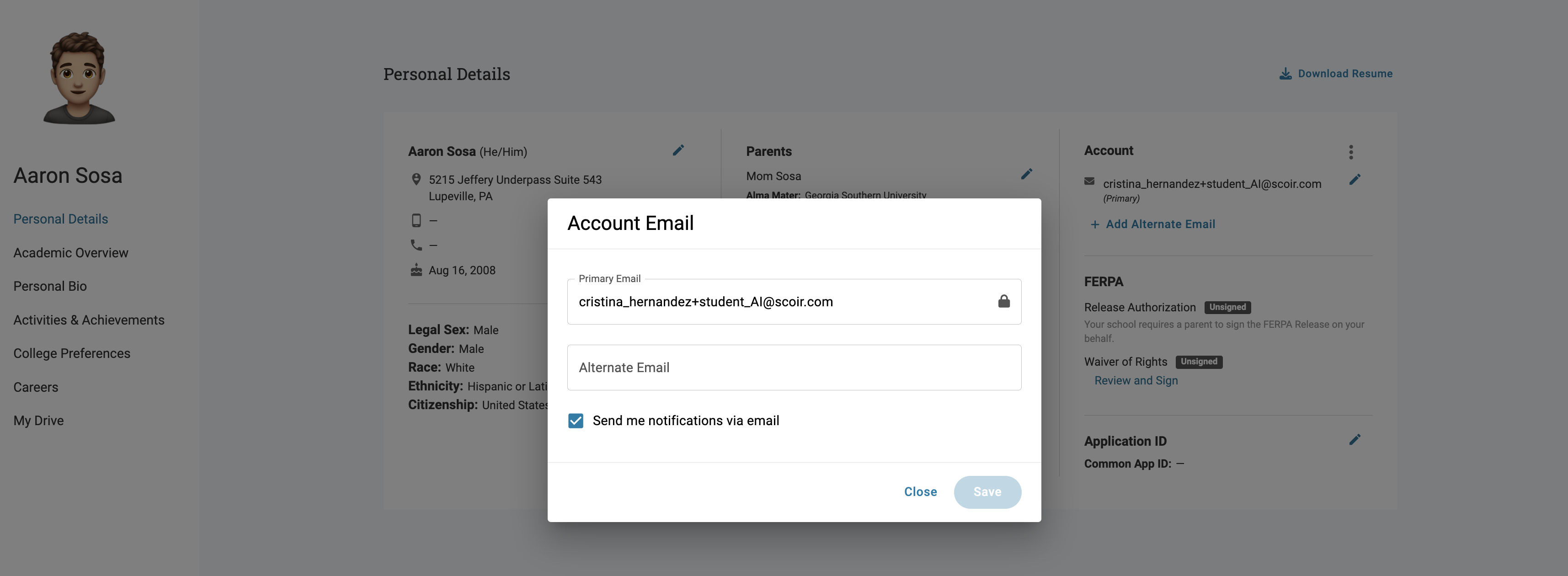Open Personal Details in sidebar
The width and height of the screenshot is (1568, 576).
pos(61,219)
